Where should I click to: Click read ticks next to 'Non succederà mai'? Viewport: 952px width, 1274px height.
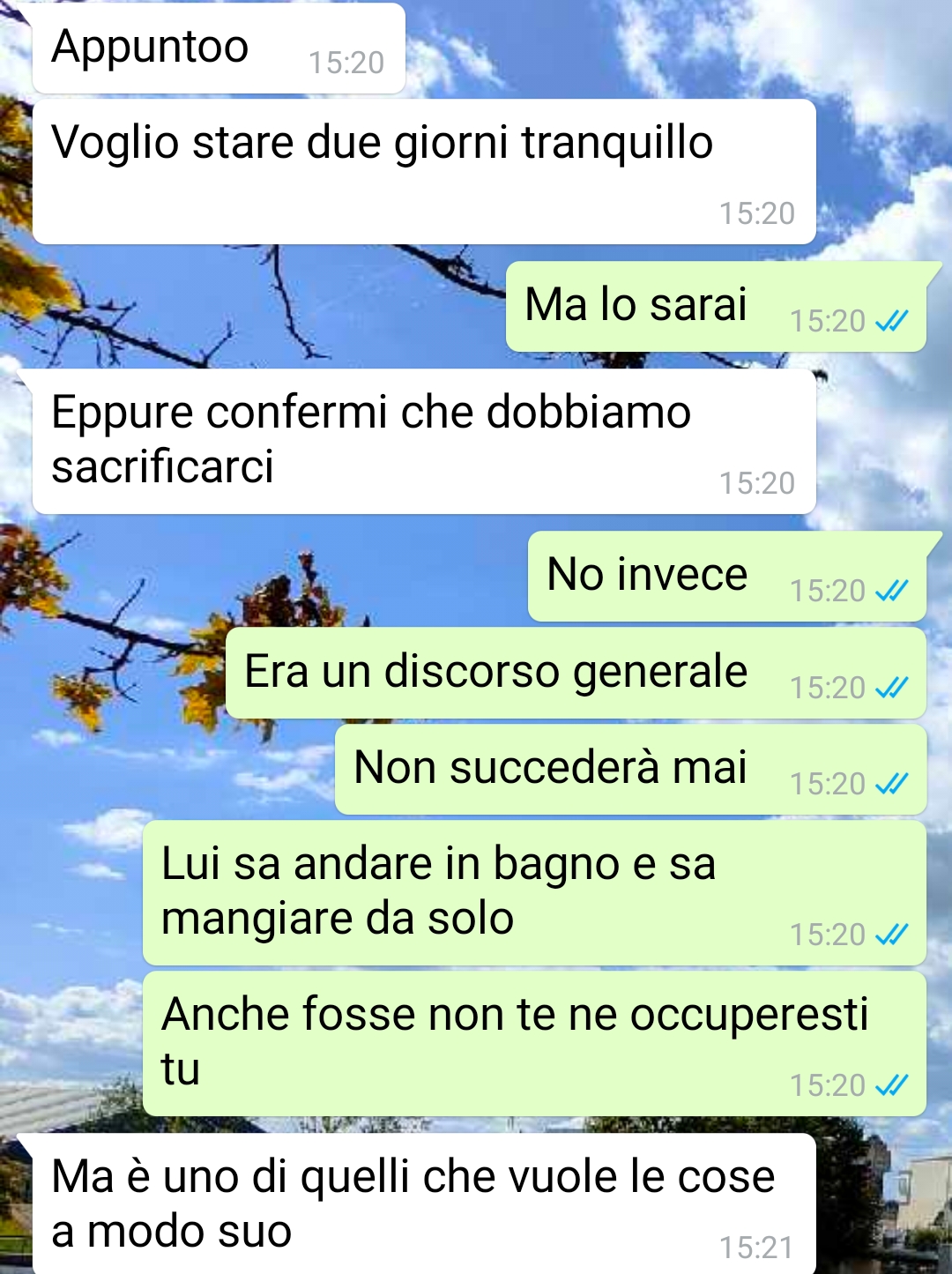click(x=891, y=784)
